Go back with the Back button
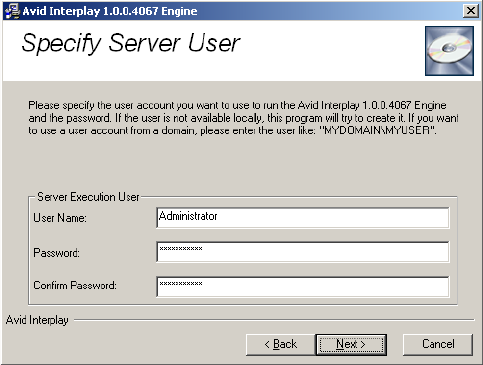 click(280, 344)
